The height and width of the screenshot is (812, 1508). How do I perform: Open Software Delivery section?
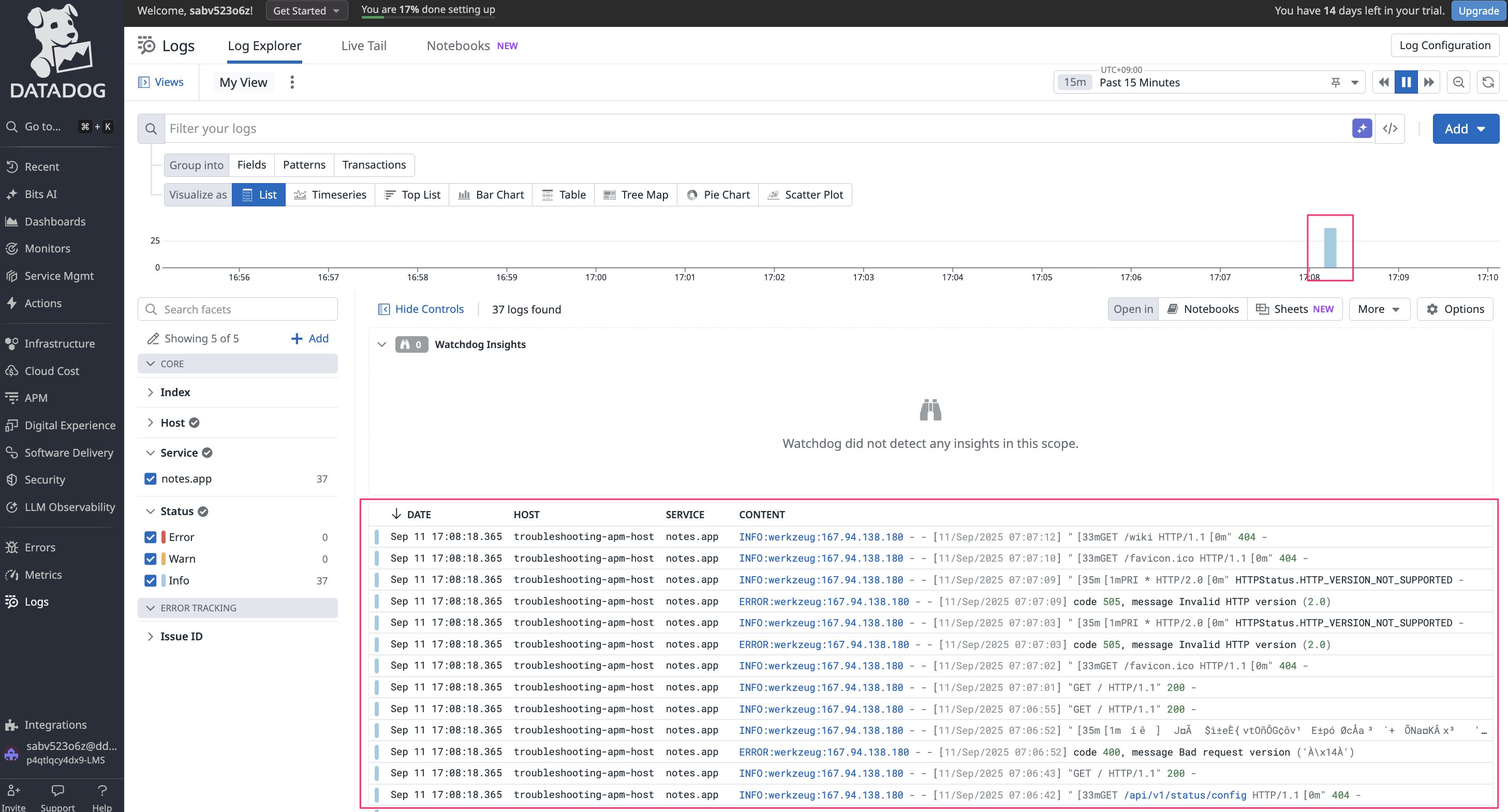tap(68, 452)
